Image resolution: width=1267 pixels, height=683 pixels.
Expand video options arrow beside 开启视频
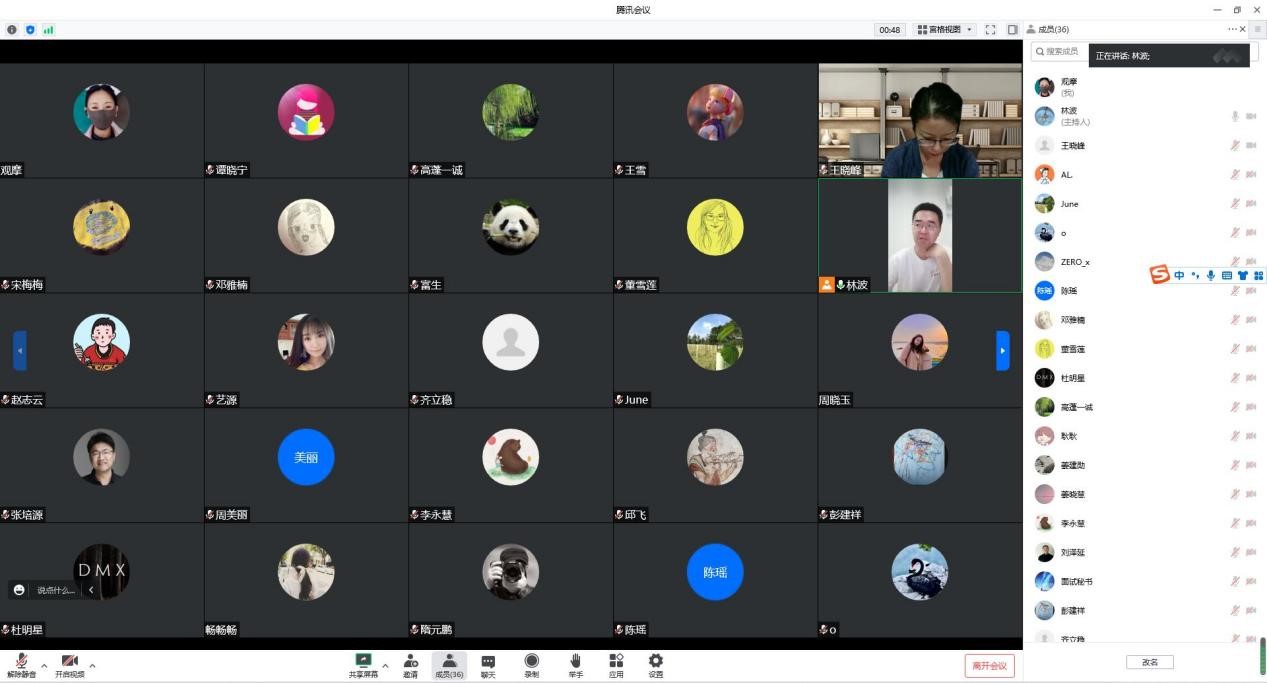92,665
